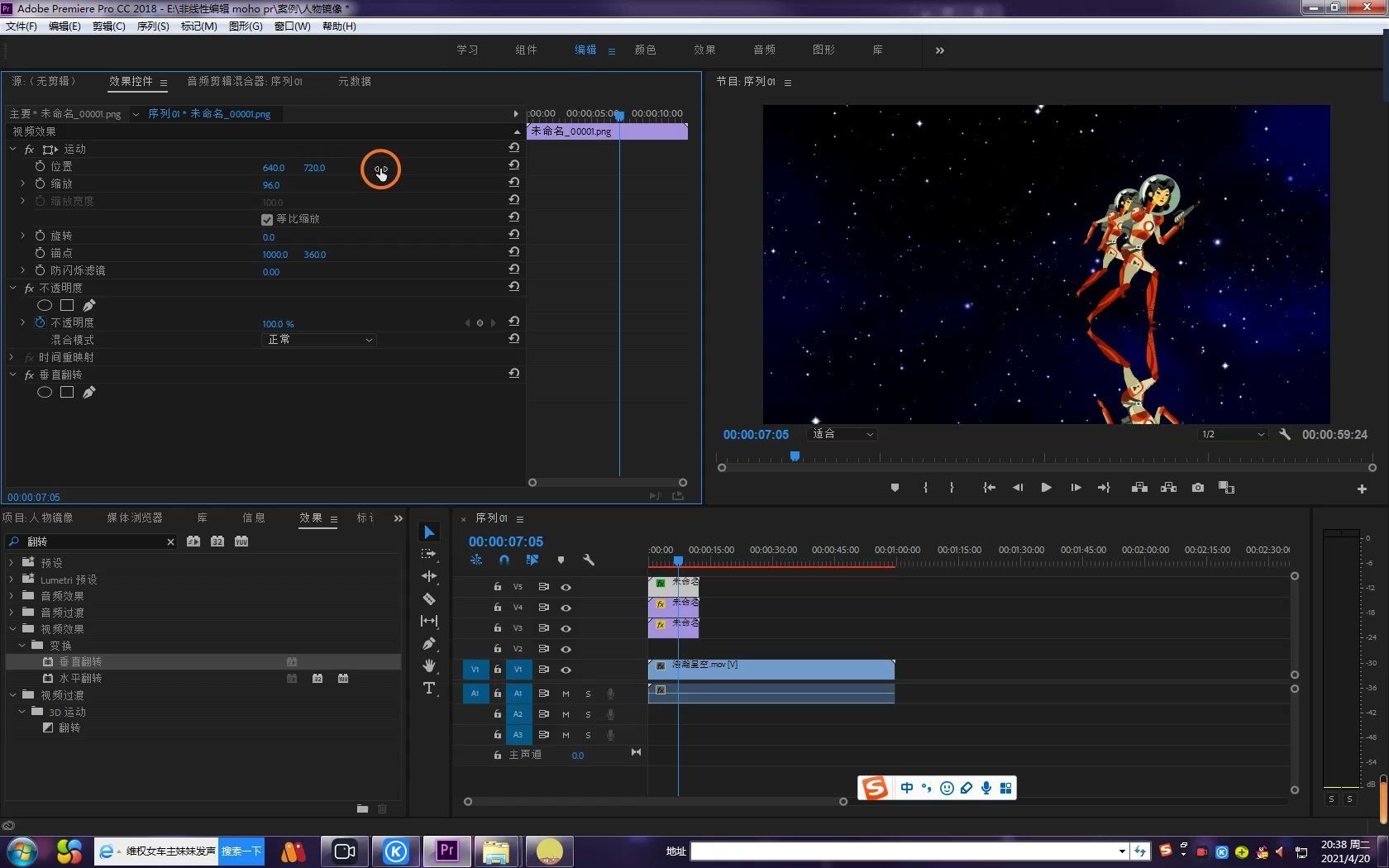Screen dimensions: 1389x868
Task: Toggle animation stopwatch for Opacity
Action: 40,322
